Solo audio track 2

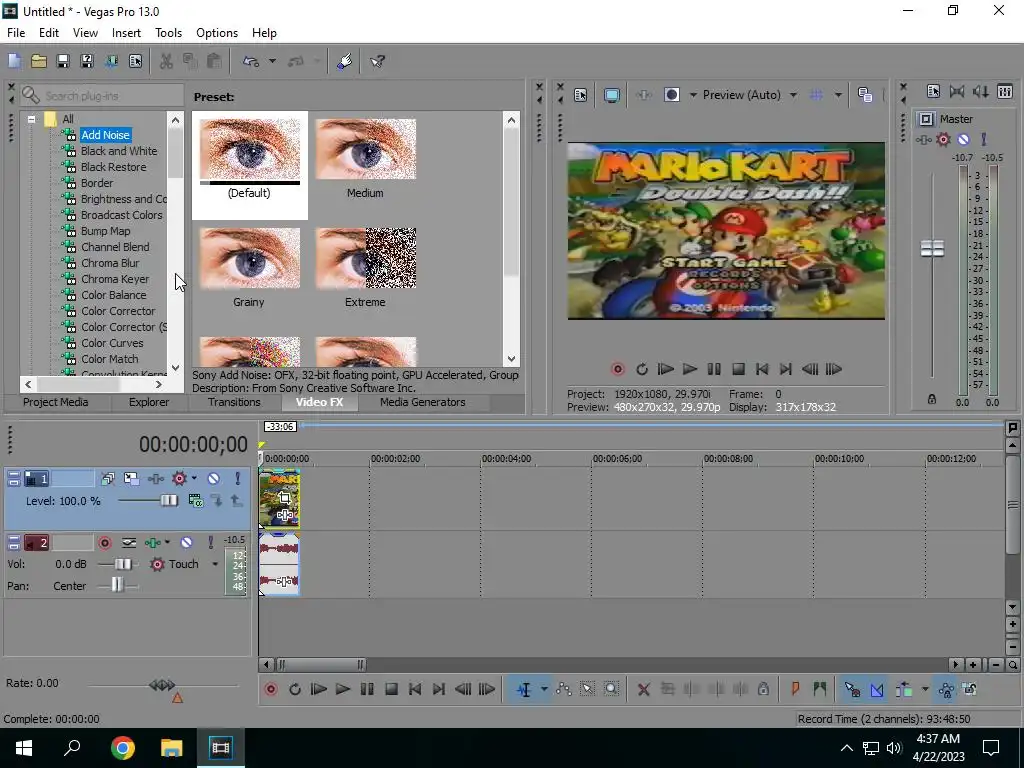point(210,543)
